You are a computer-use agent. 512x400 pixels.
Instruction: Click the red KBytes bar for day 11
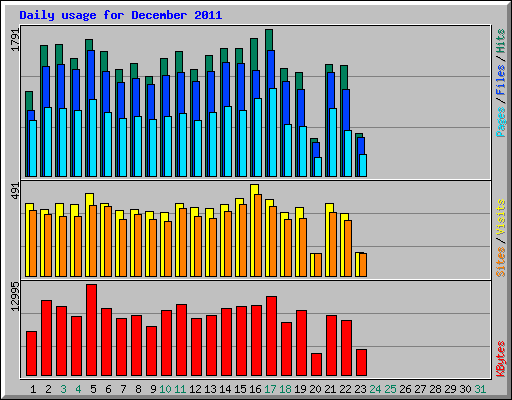pos(182,340)
